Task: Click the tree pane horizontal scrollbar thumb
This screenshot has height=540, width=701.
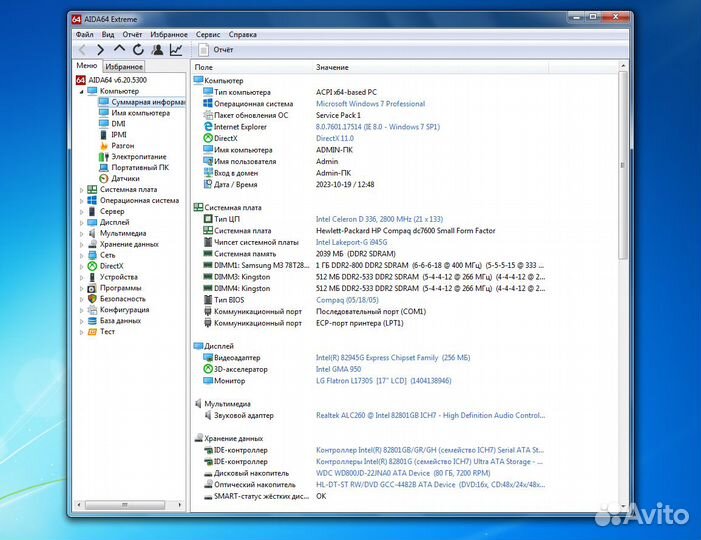Action: 125,505
